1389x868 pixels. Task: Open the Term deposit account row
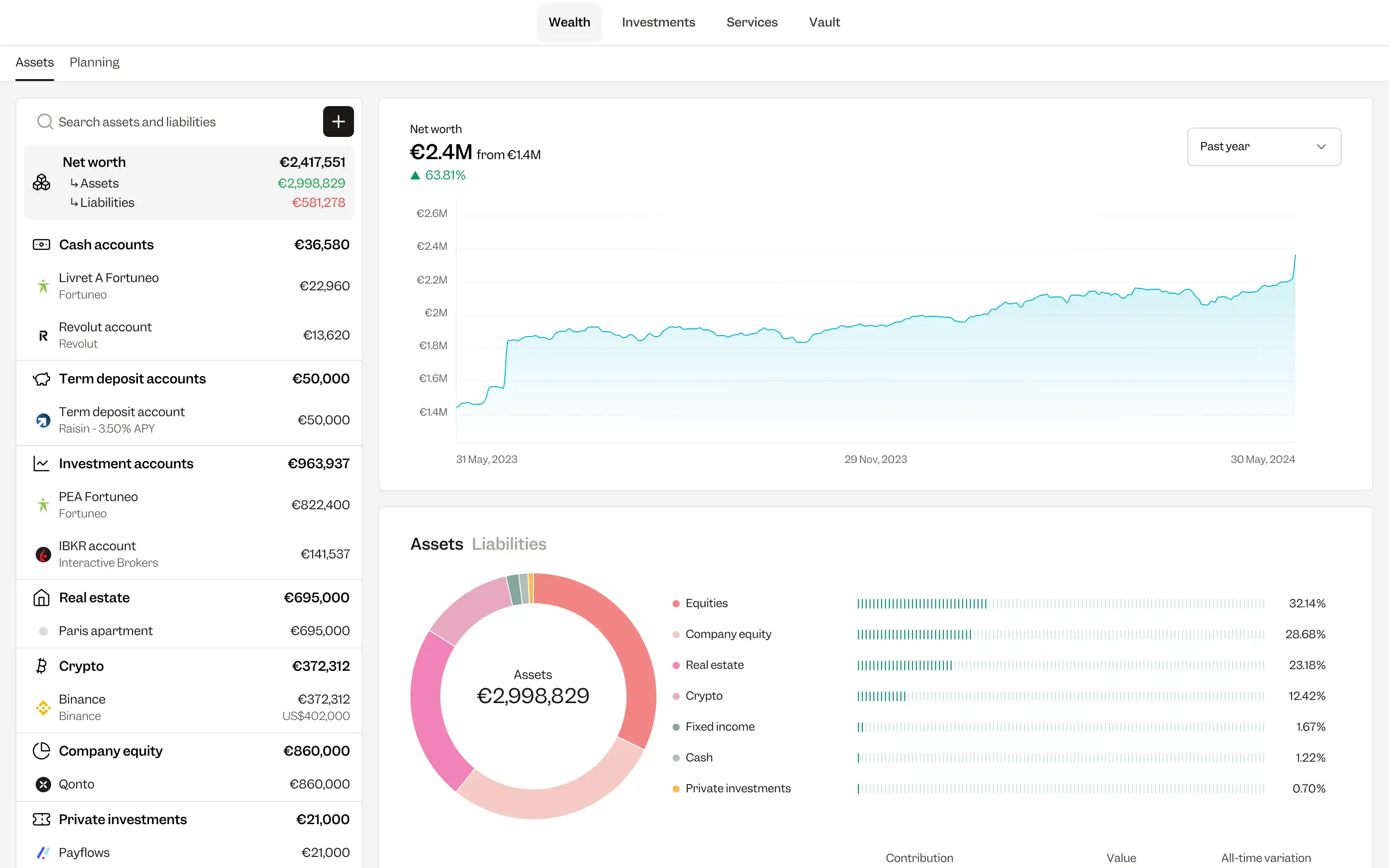(189, 420)
